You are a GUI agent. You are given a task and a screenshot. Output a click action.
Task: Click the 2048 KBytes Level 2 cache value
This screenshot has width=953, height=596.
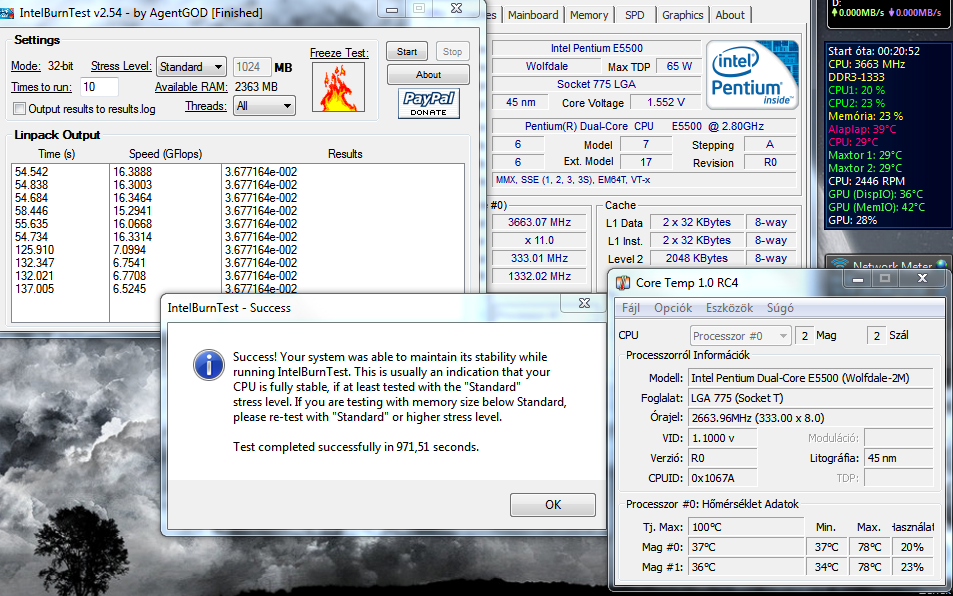coord(697,258)
